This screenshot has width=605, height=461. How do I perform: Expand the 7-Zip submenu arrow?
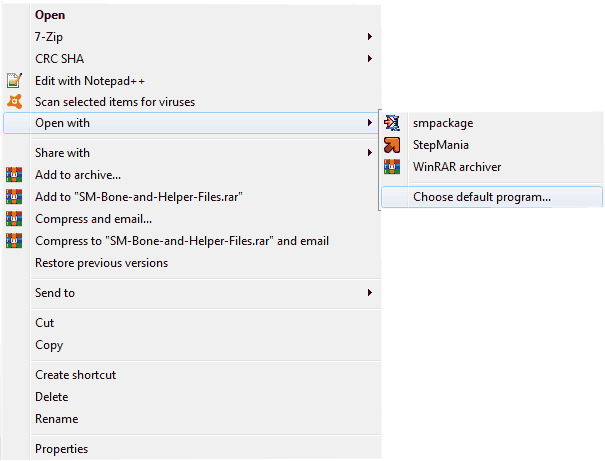370,37
